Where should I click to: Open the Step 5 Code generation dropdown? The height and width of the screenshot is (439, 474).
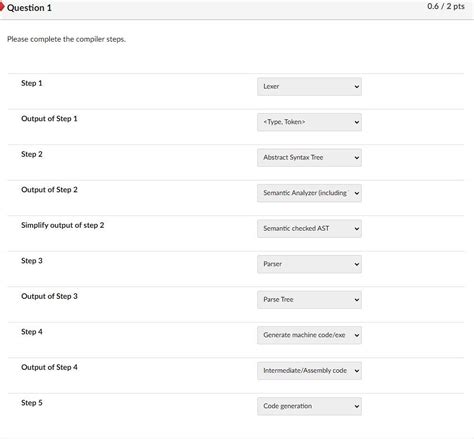[x=309, y=406]
